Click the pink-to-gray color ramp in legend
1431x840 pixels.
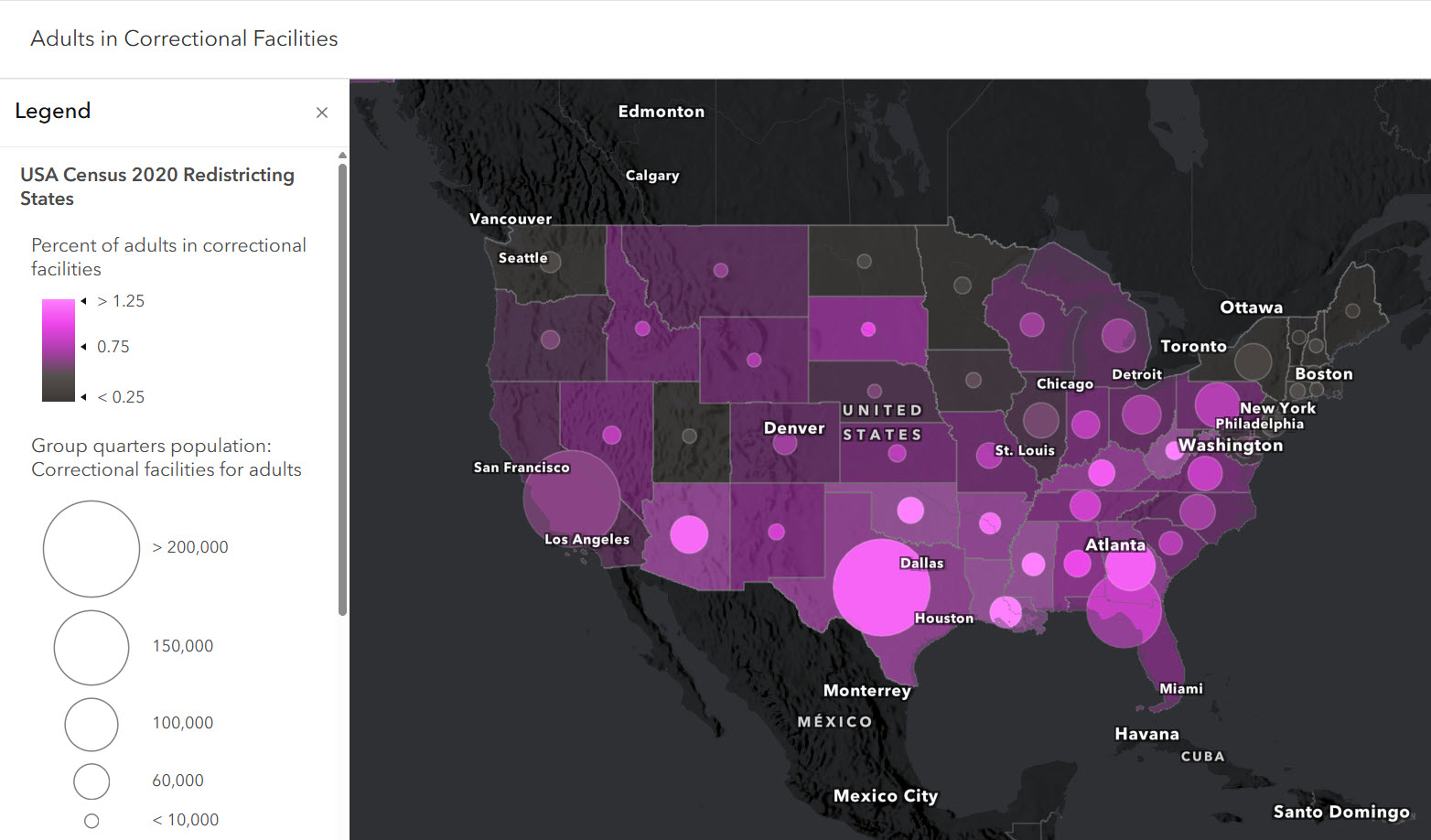tap(58, 350)
